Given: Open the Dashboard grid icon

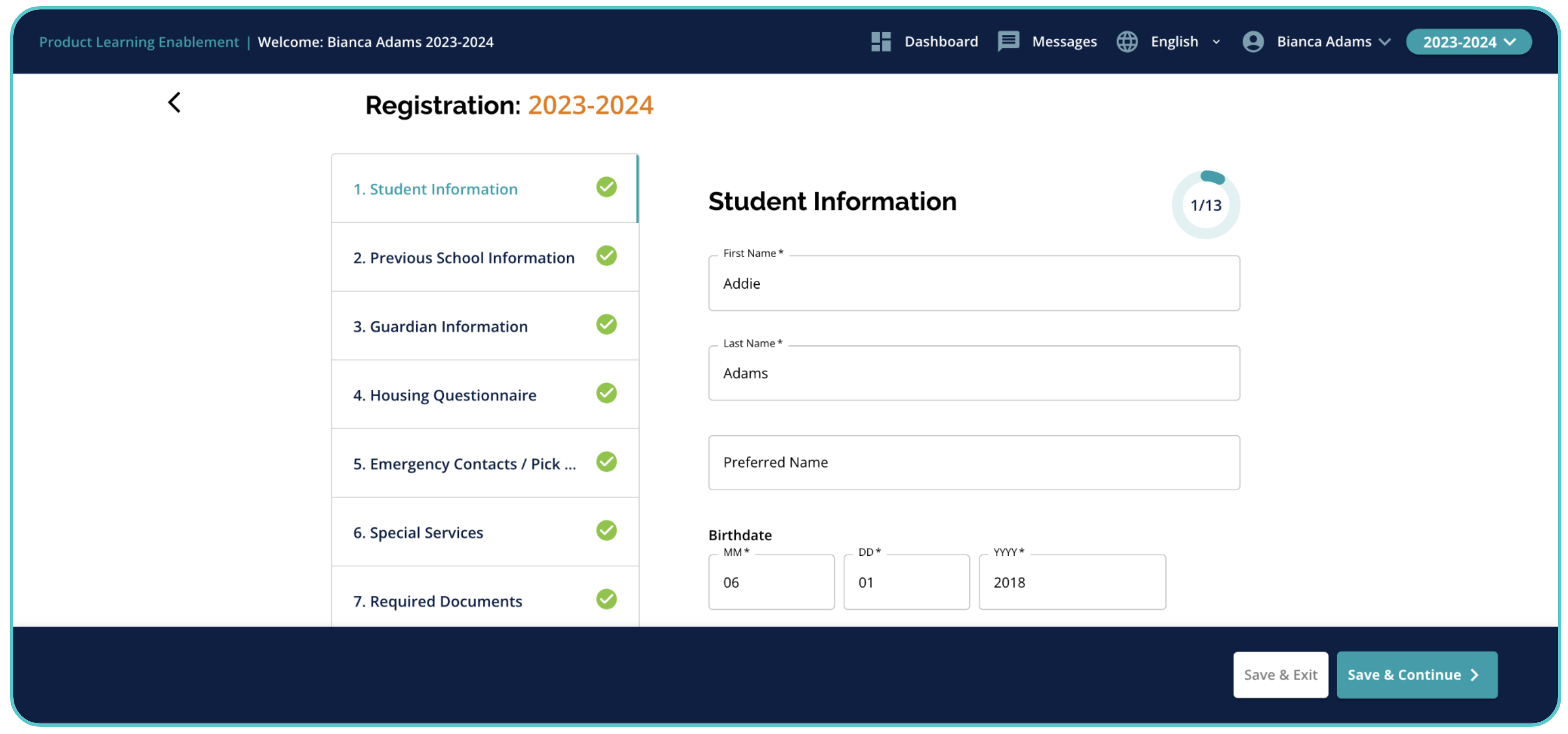Looking at the screenshot, I should pyautogui.click(x=880, y=42).
